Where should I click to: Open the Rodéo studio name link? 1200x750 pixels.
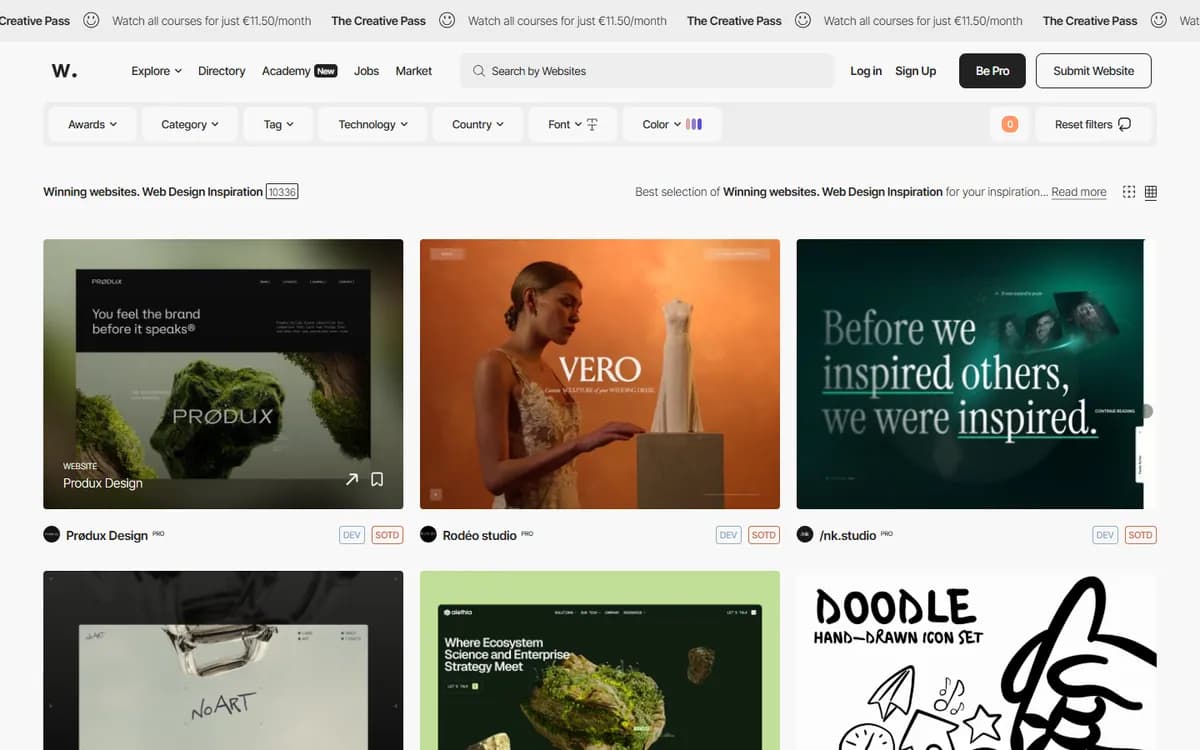pyautogui.click(x=480, y=535)
